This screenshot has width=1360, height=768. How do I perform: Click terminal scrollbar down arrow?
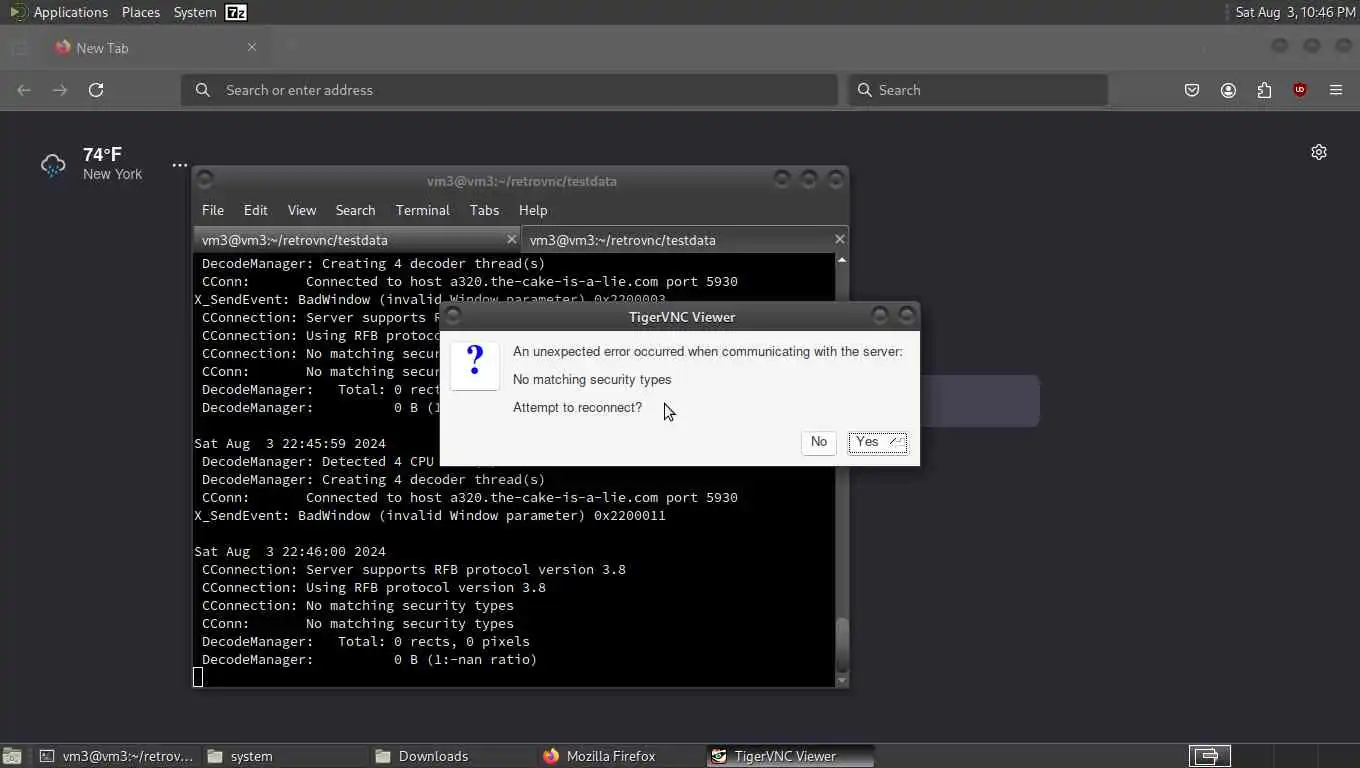842,680
